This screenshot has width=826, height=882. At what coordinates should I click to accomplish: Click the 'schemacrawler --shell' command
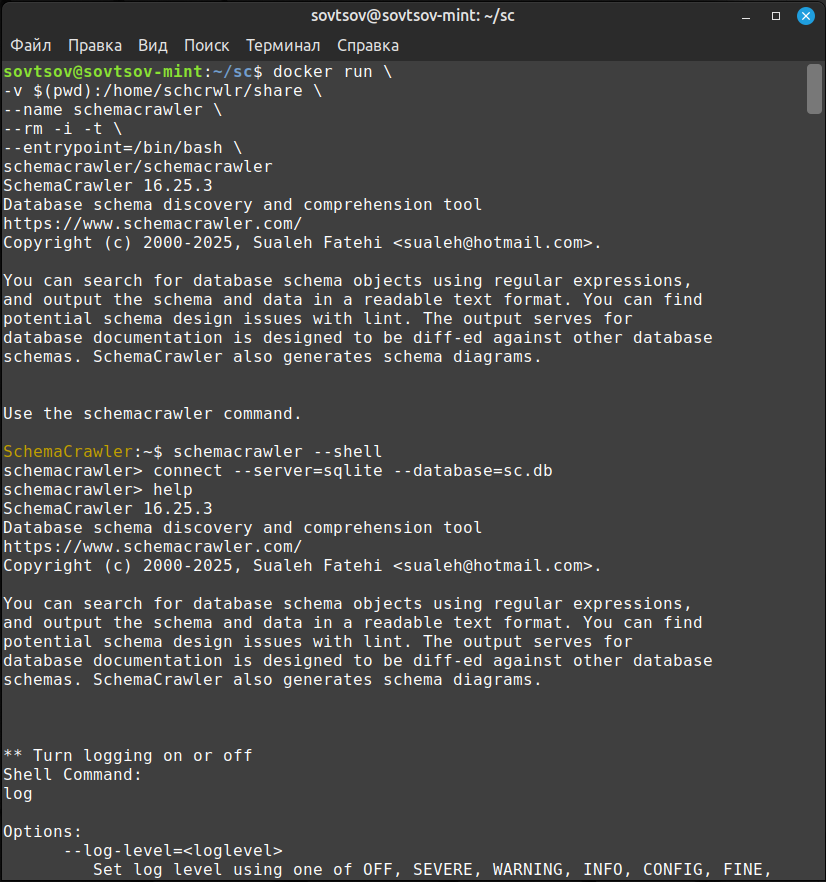[277, 452]
